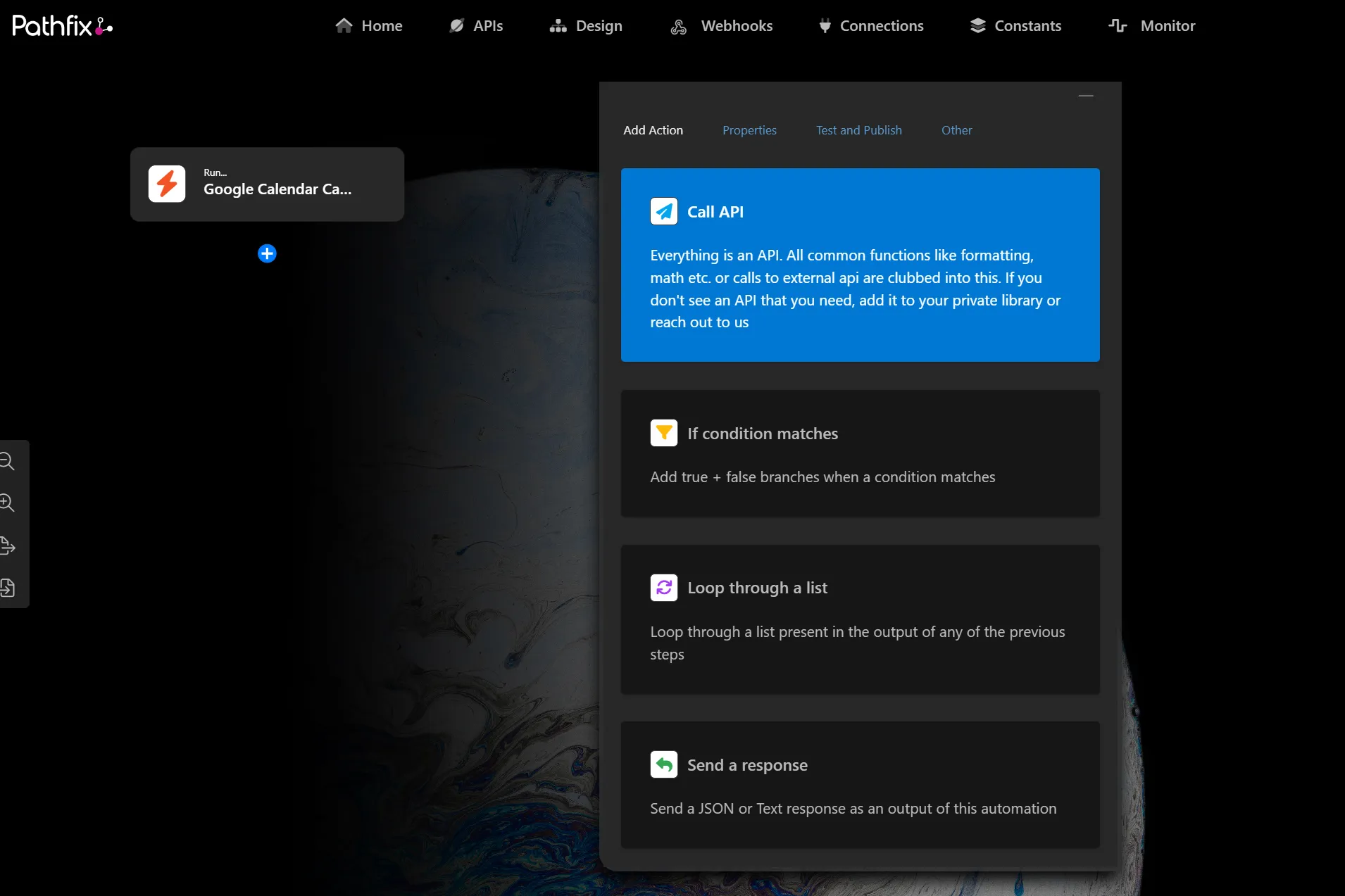This screenshot has width=1345, height=896.
Task: Click the lightning bolt trigger icon
Action: 167,184
